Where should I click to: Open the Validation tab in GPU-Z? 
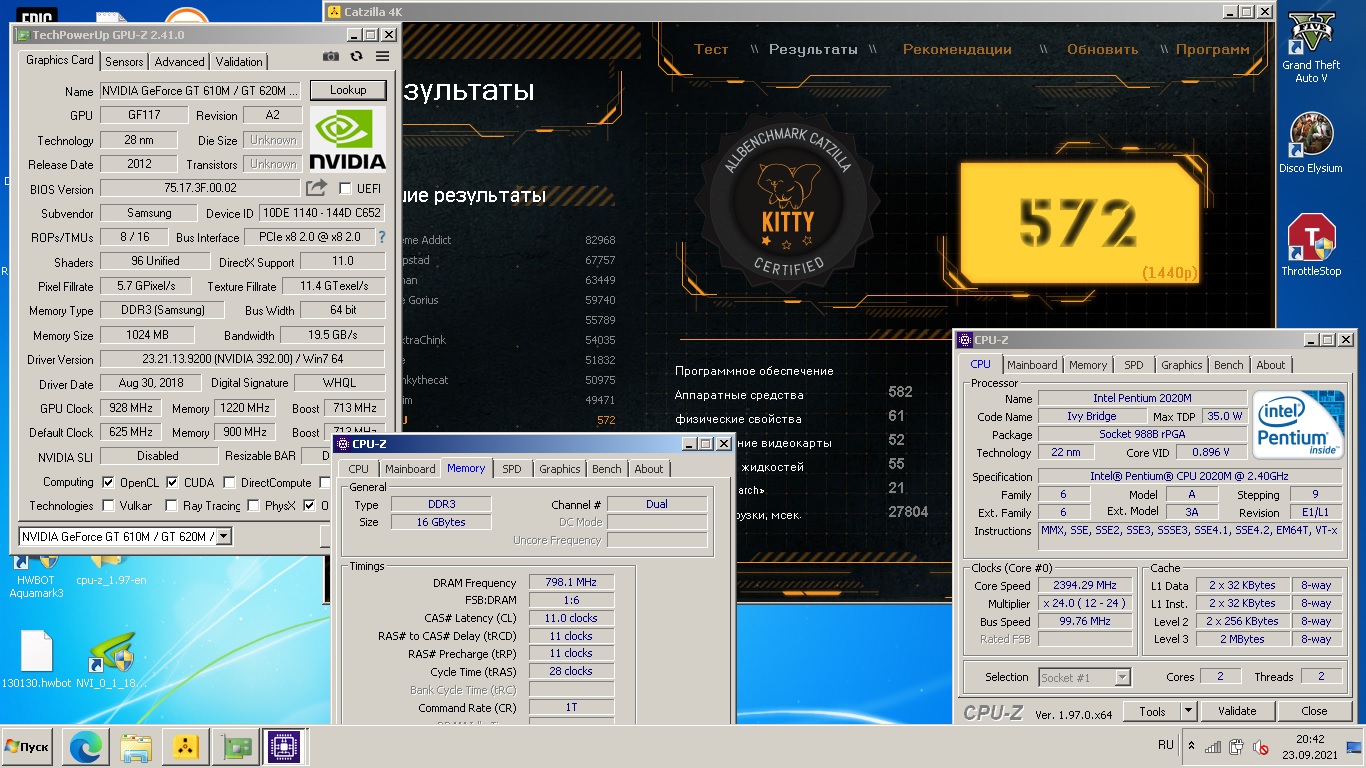(239, 61)
